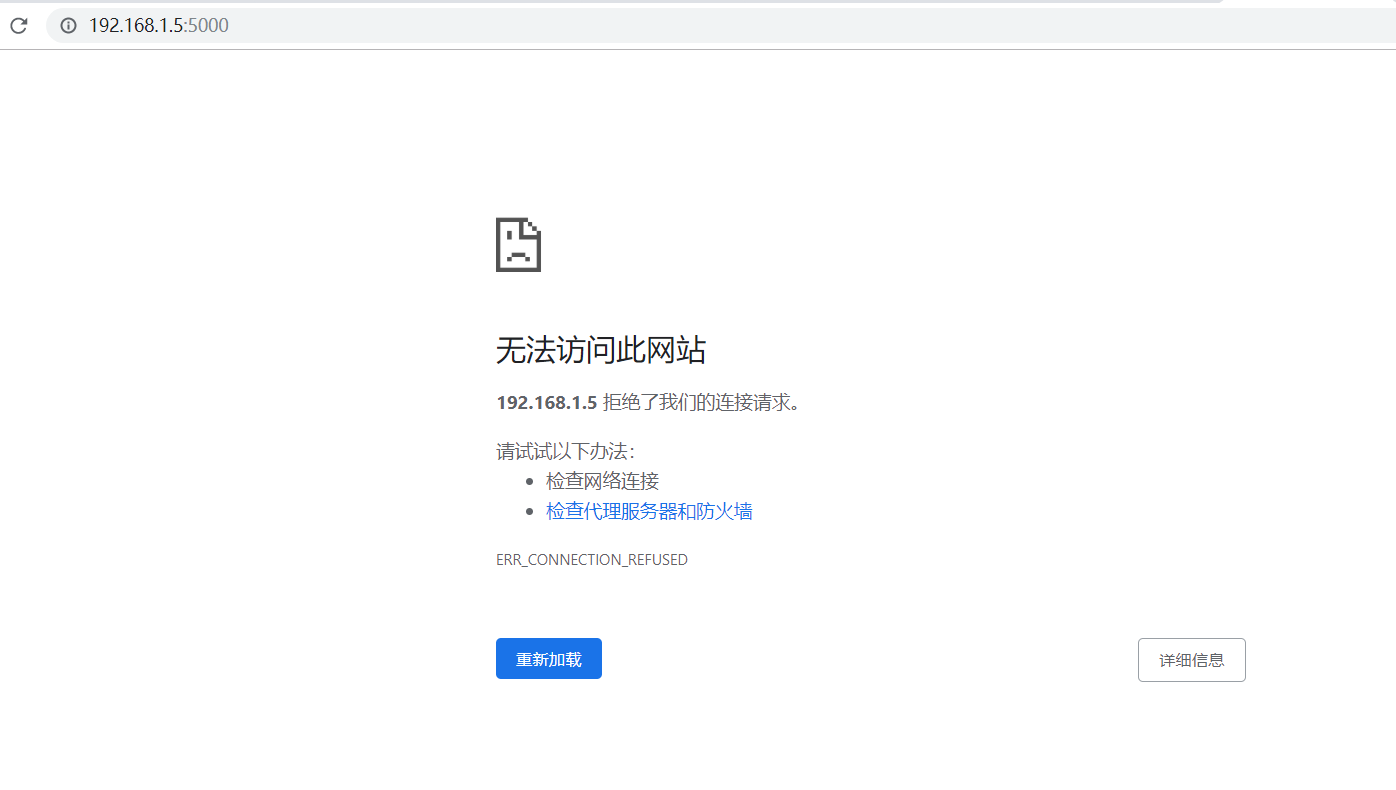Click the 无法访问此网站 heading
Image resolution: width=1396 pixels, height=790 pixels.
(600, 350)
